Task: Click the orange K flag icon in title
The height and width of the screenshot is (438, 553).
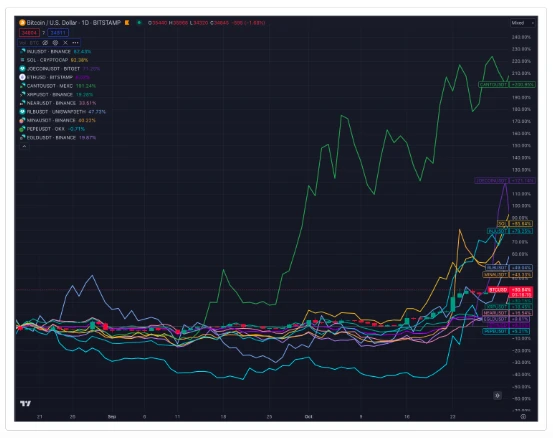Action: point(127,23)
